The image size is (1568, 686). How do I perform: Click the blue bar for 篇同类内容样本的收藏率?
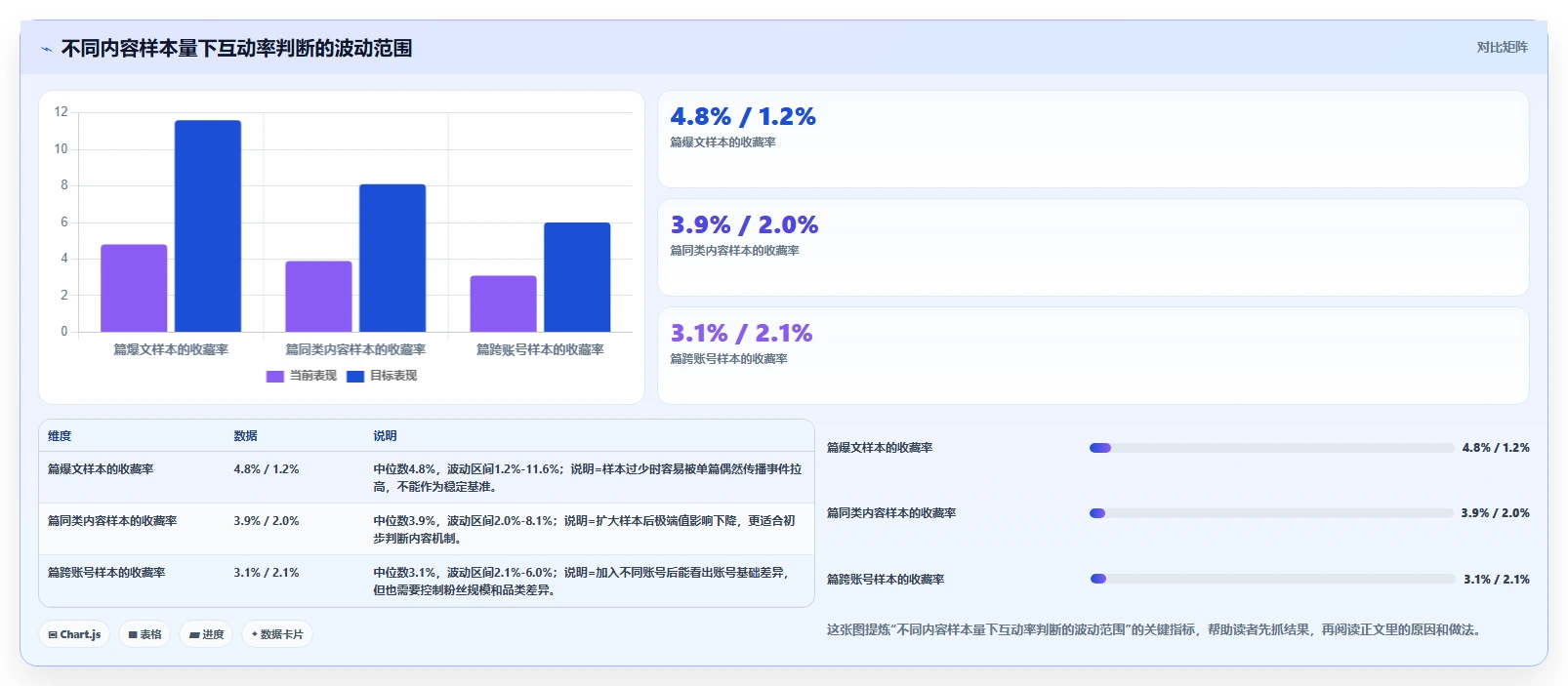tap(392, 258)
